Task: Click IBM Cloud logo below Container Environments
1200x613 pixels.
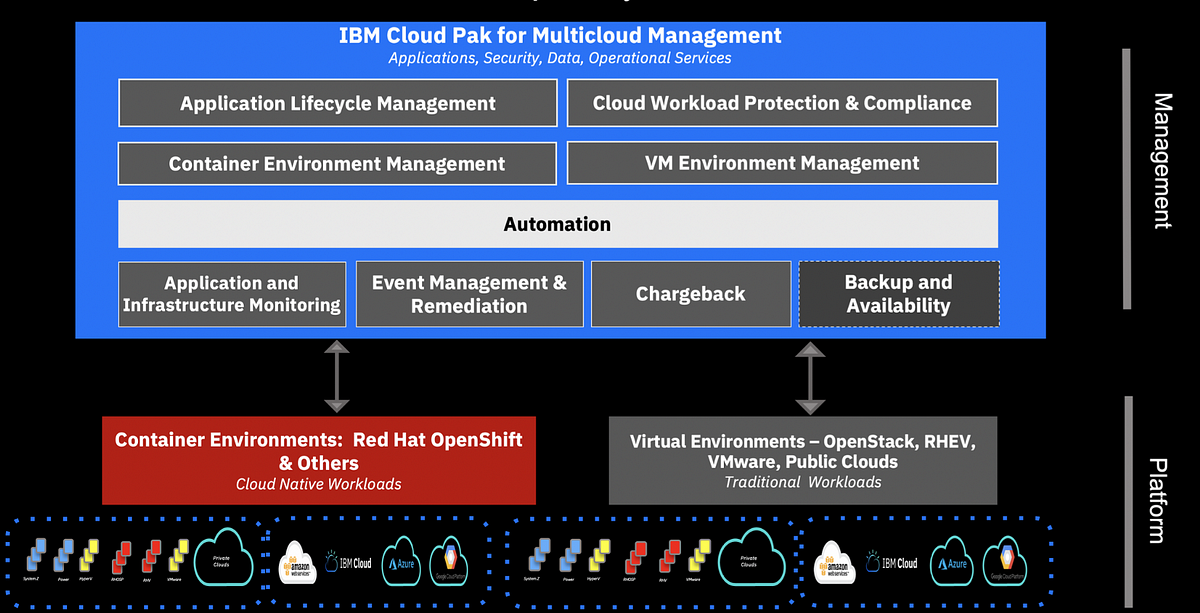Action: [348, 561]
